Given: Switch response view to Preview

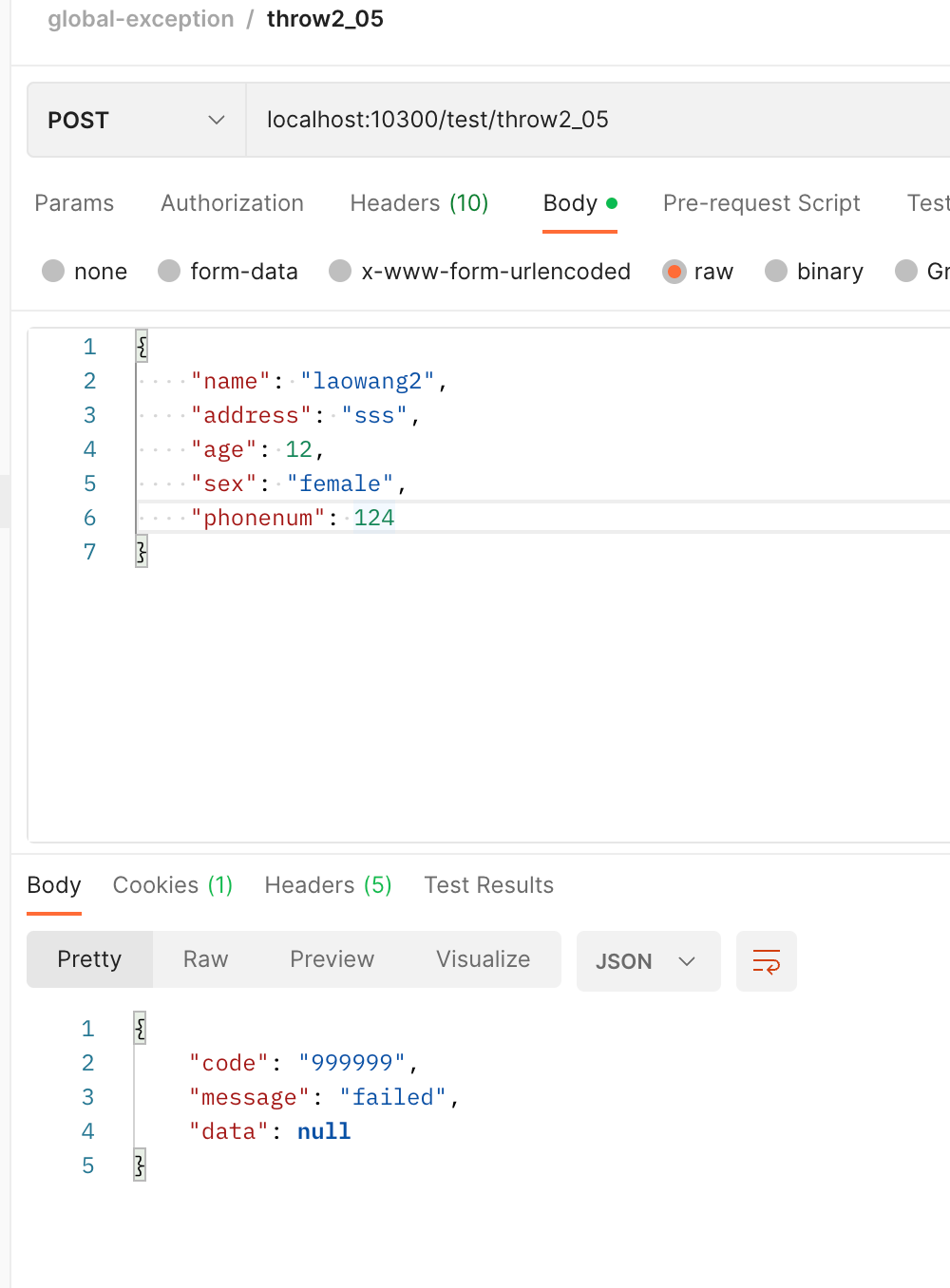Looking at the screenshot, I should [332, 959].
